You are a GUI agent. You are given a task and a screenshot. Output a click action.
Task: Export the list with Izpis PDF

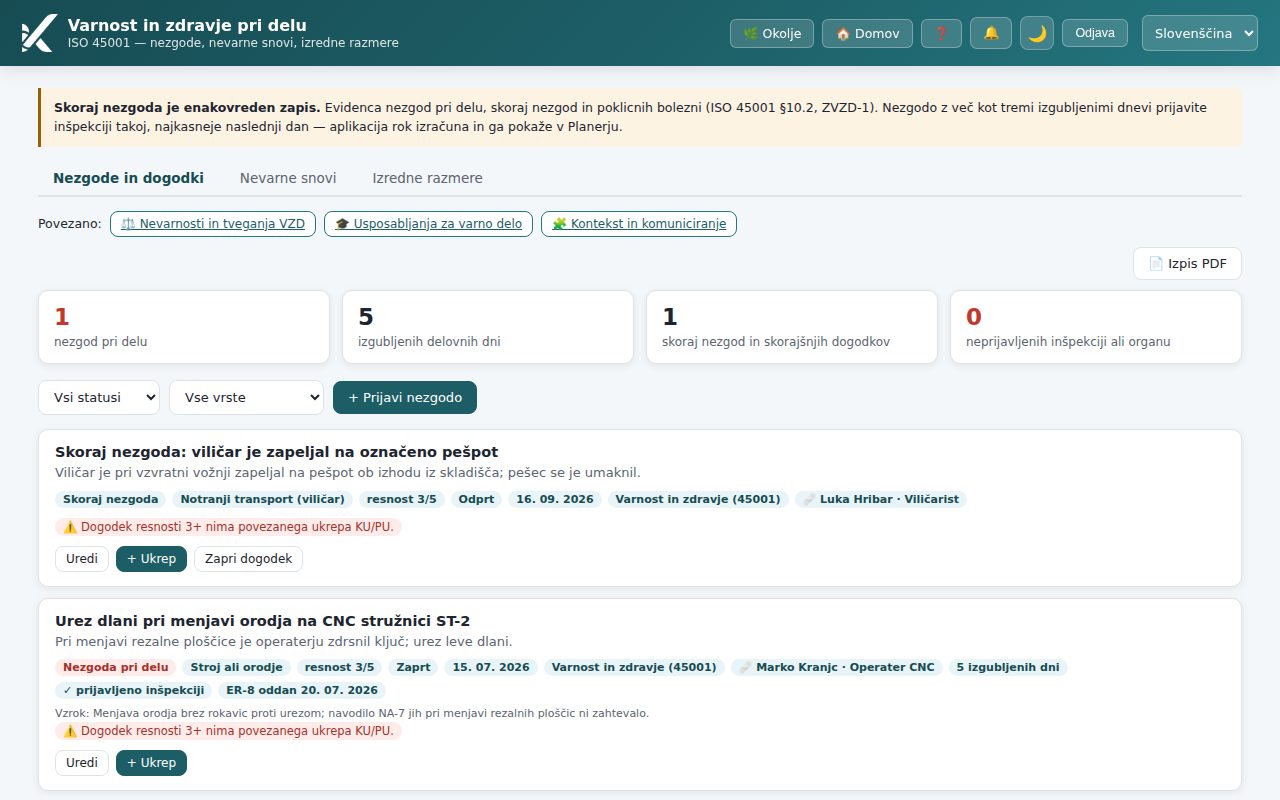click(x=1187, y=263)
